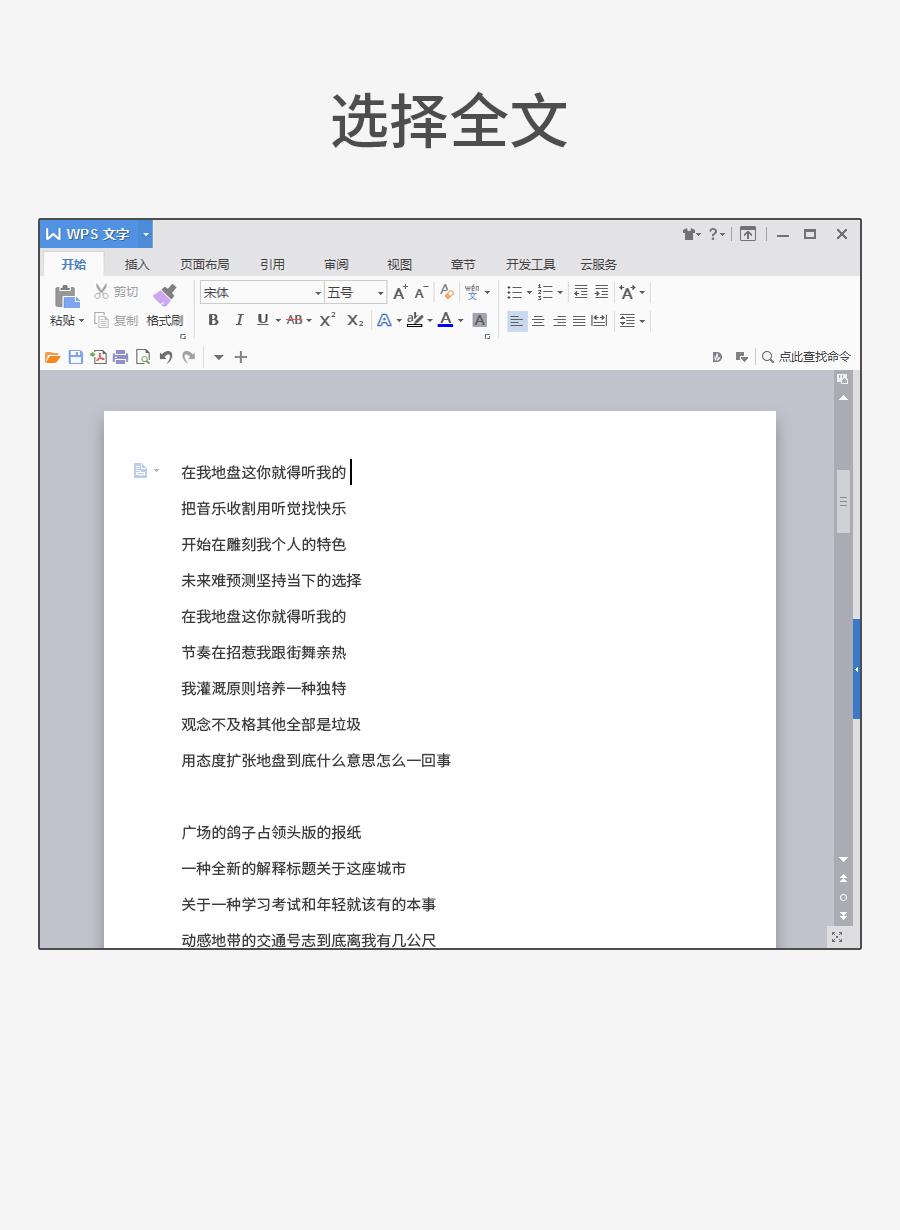Click the WPS 文字 title button
The image size is (900, 1230).
tap(89, 234)
